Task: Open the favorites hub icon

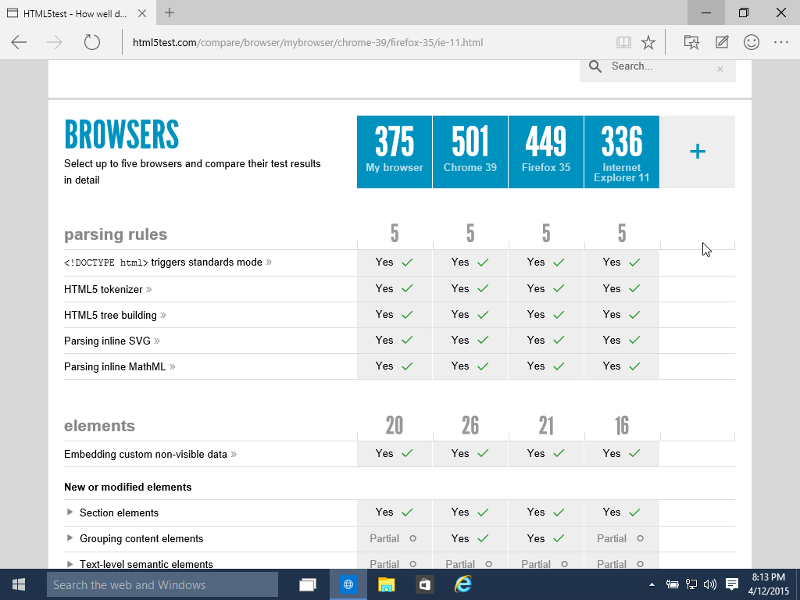Action: [x=691, y=42]
